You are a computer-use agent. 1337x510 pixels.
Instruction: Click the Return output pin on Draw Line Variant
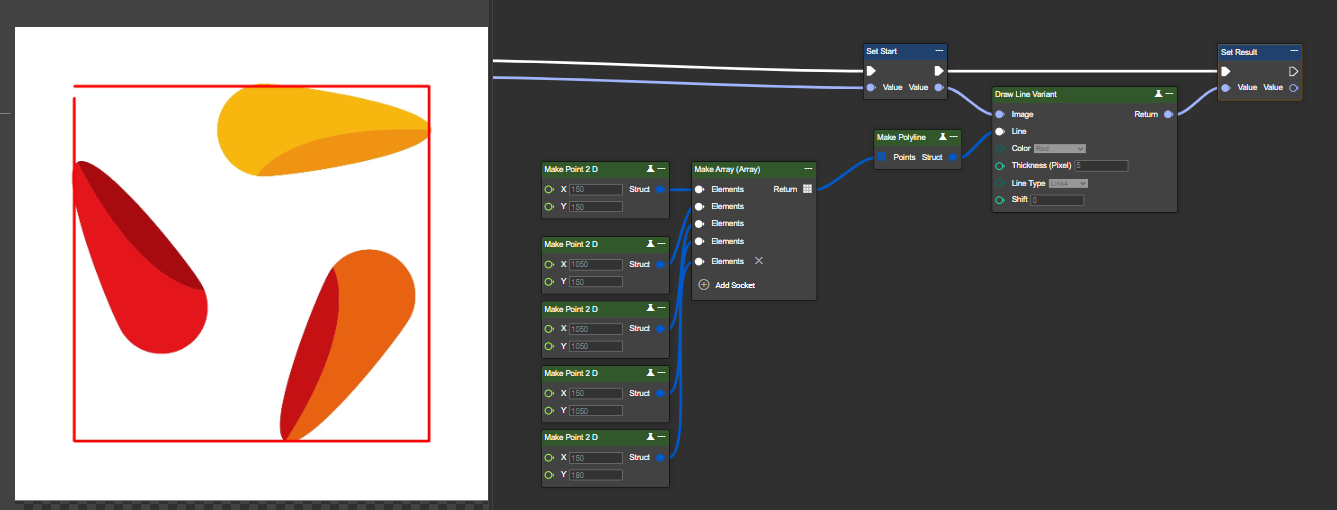[x=1169, y=114]
